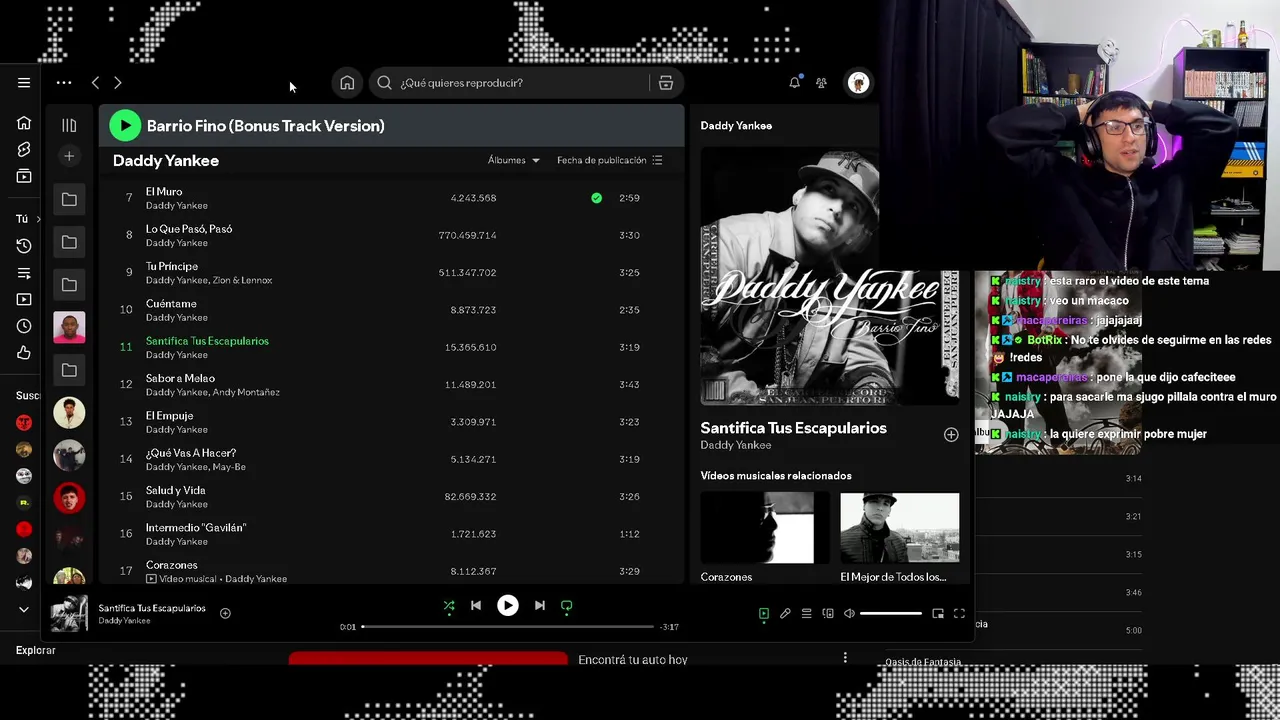Set the volume slider level
This screenshot has width=1280, height=720.
click(891, 613)
